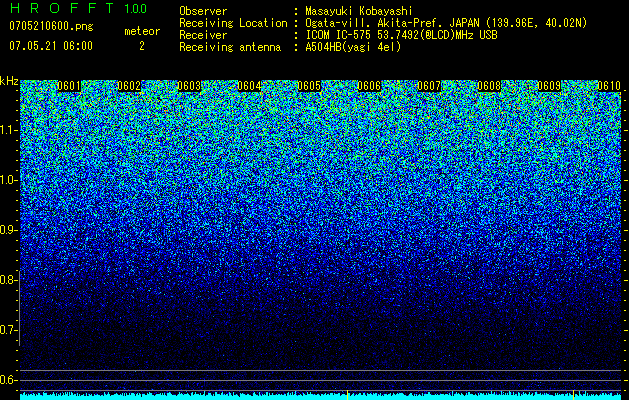Click the 1.1 frequency axis label

coord(7,130)
